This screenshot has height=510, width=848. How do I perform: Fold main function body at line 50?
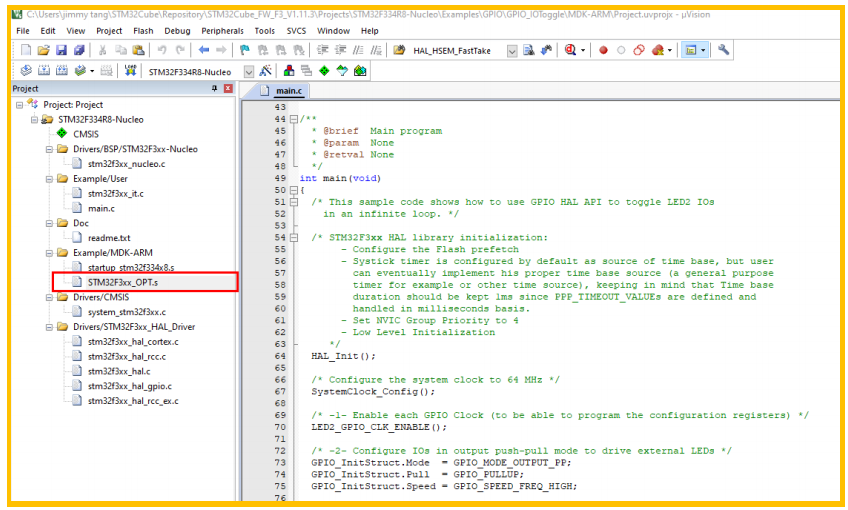coord(294,190)
